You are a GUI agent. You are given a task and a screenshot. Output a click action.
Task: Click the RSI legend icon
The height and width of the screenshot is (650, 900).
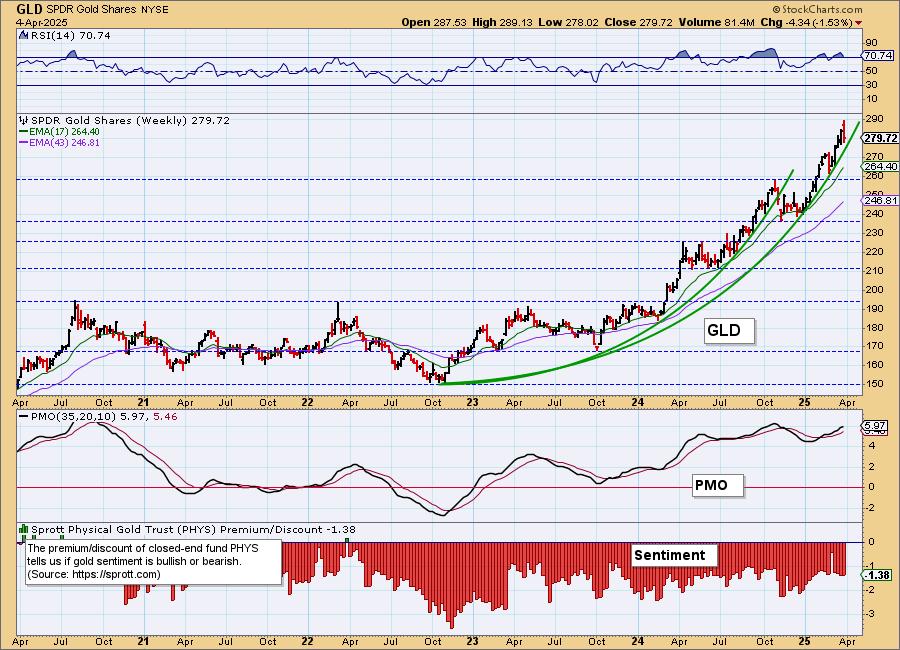pyautogui.click(x=24, y=36)
